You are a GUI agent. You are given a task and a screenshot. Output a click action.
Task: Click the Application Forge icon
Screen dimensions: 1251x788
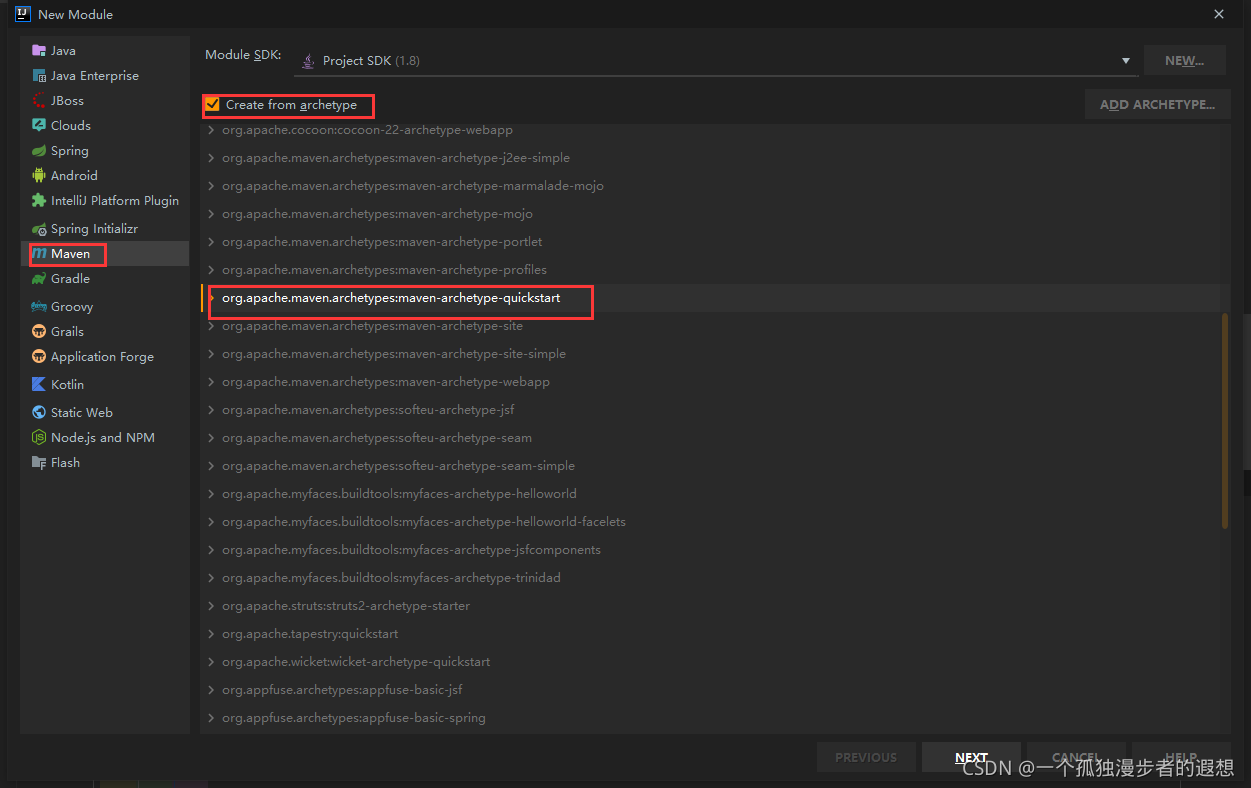39,356
